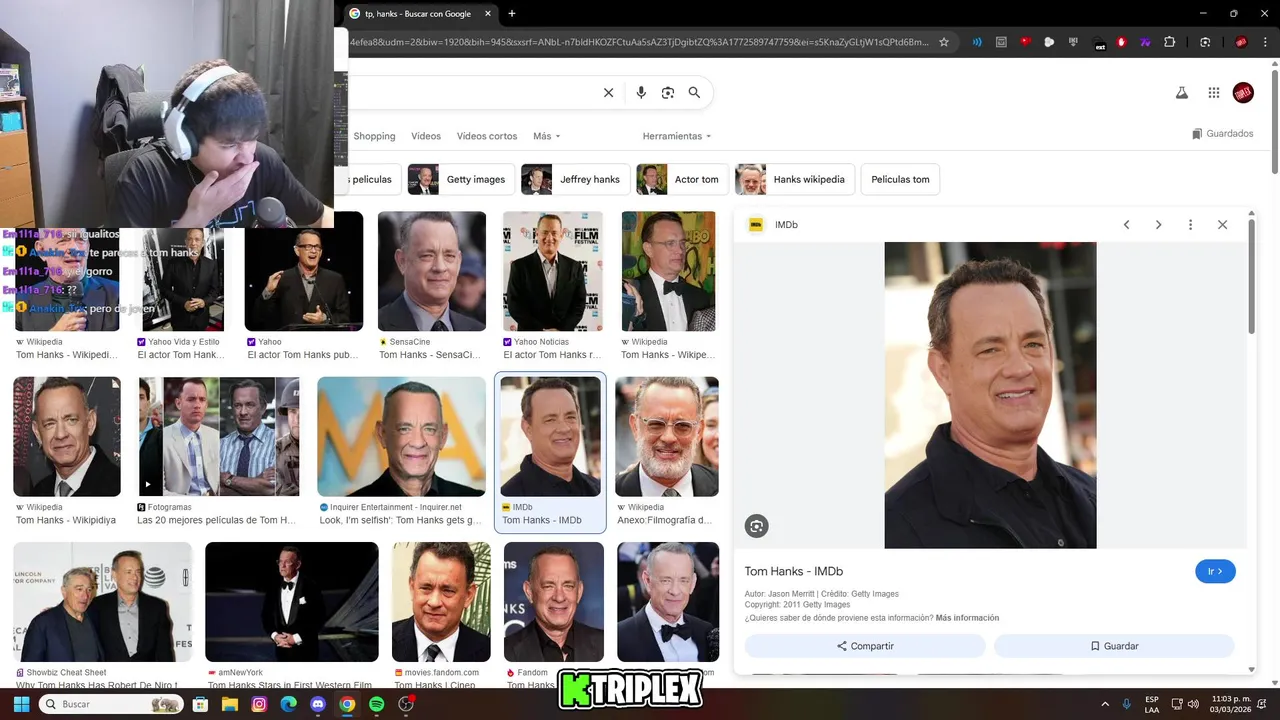Search by image with the camera icon
The width and height of the screenshot is (1280, 720).
point(668,93)
